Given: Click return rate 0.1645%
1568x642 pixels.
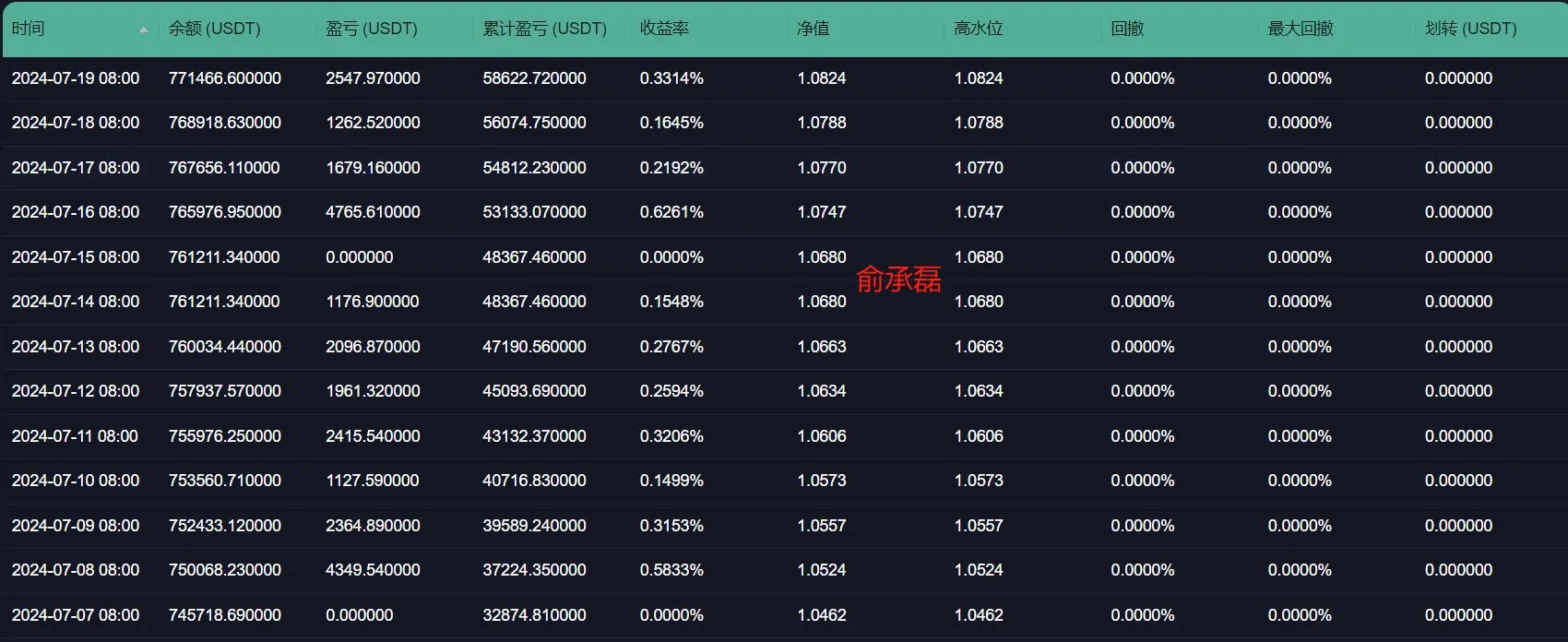Looking at the screenshot, I should point(671,123).
